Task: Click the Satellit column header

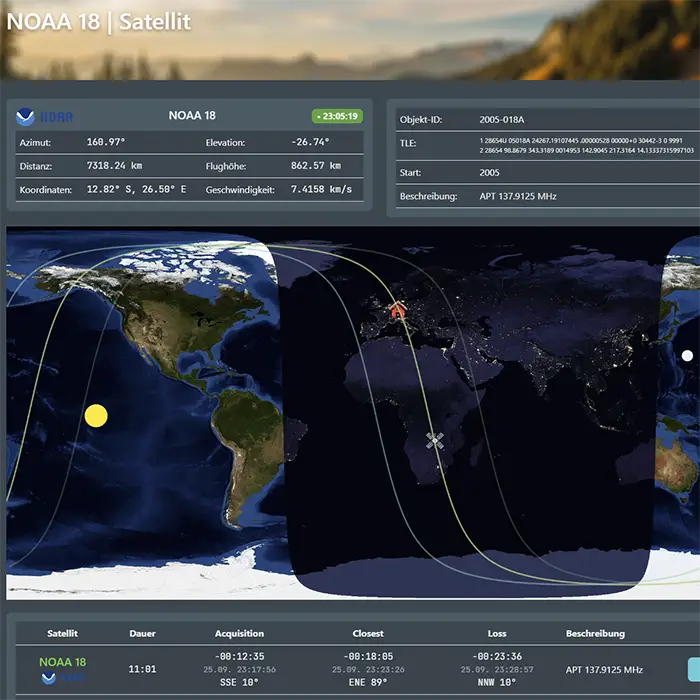Action: click(x=62, y=633)
